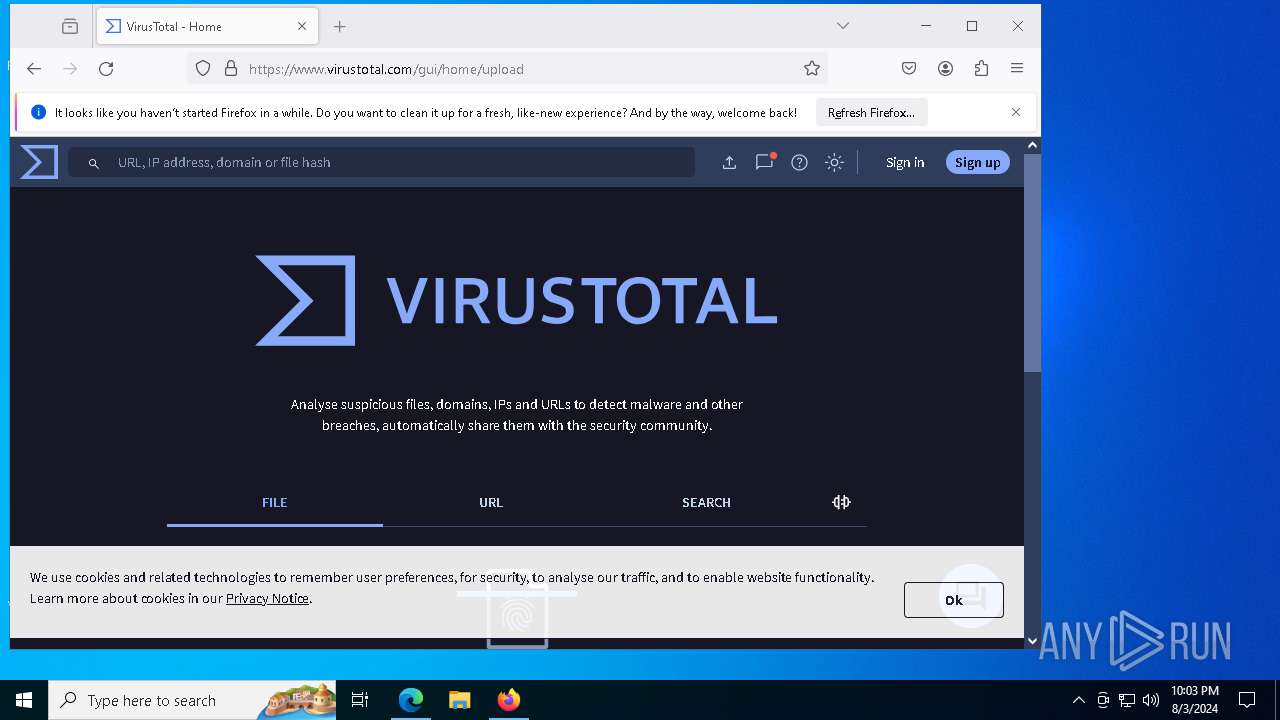Screen dimensions: 1280x720
Task: Expand the List all tabs dropdown
Action: pos(843,26)
